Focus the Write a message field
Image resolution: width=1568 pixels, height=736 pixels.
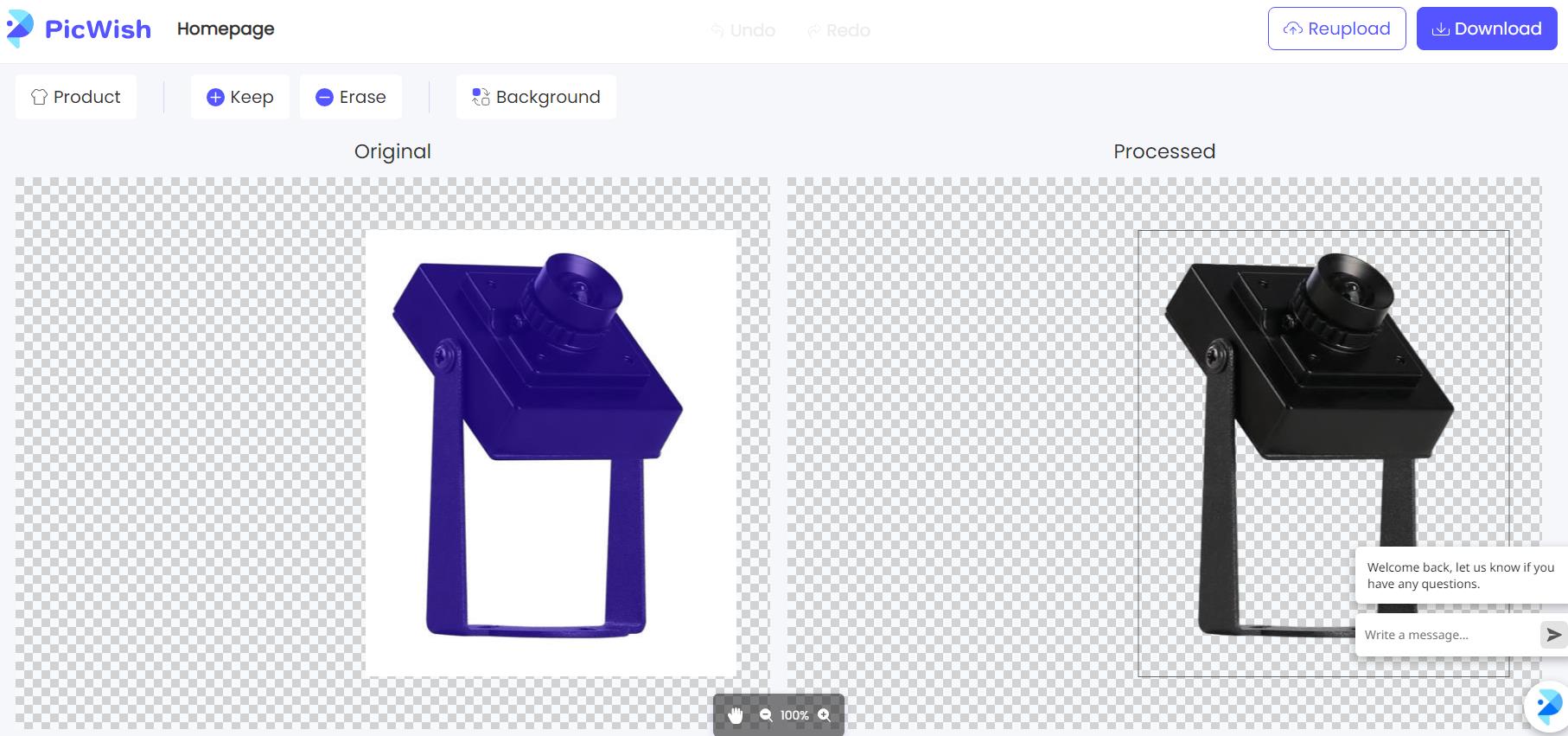pos(1448,635)
